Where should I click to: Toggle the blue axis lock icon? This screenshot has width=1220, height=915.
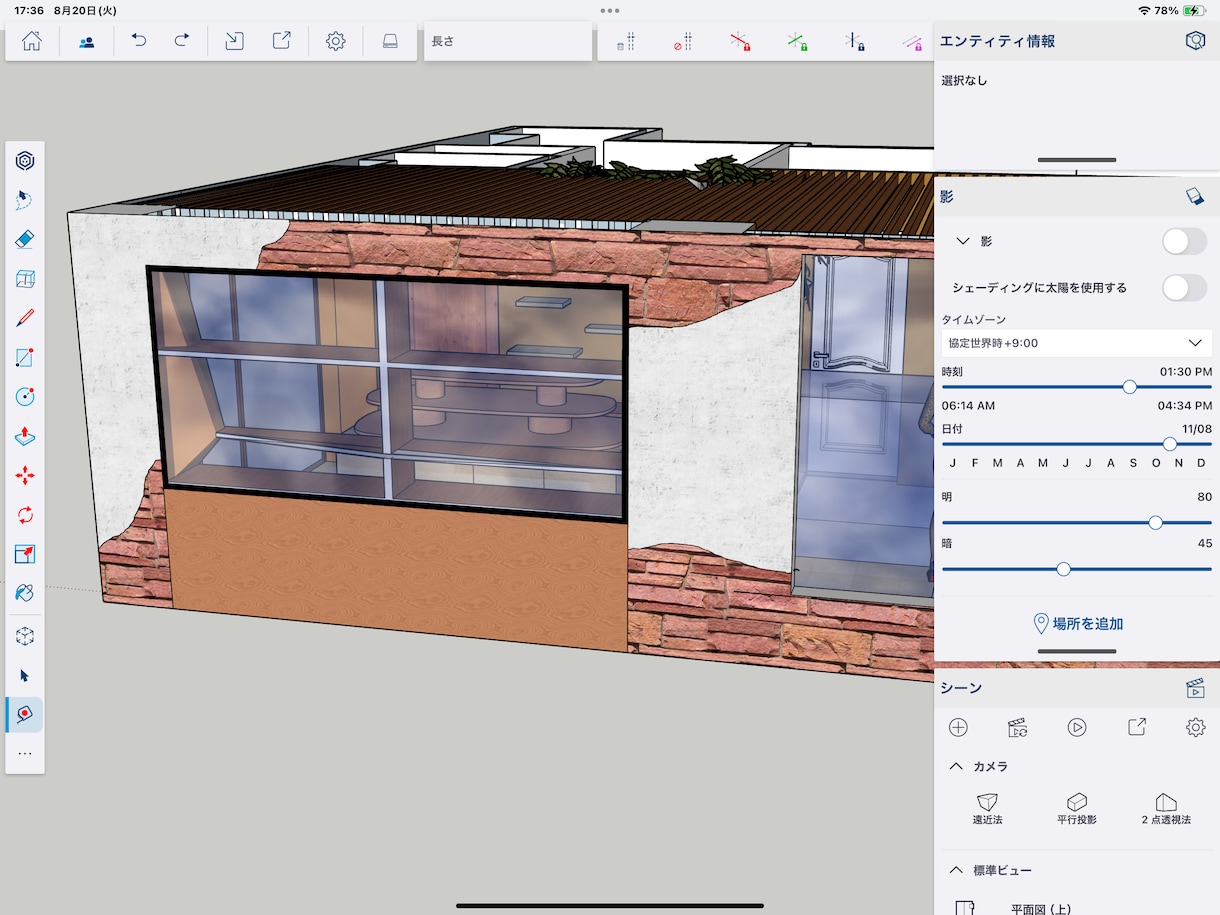point(854,41)
